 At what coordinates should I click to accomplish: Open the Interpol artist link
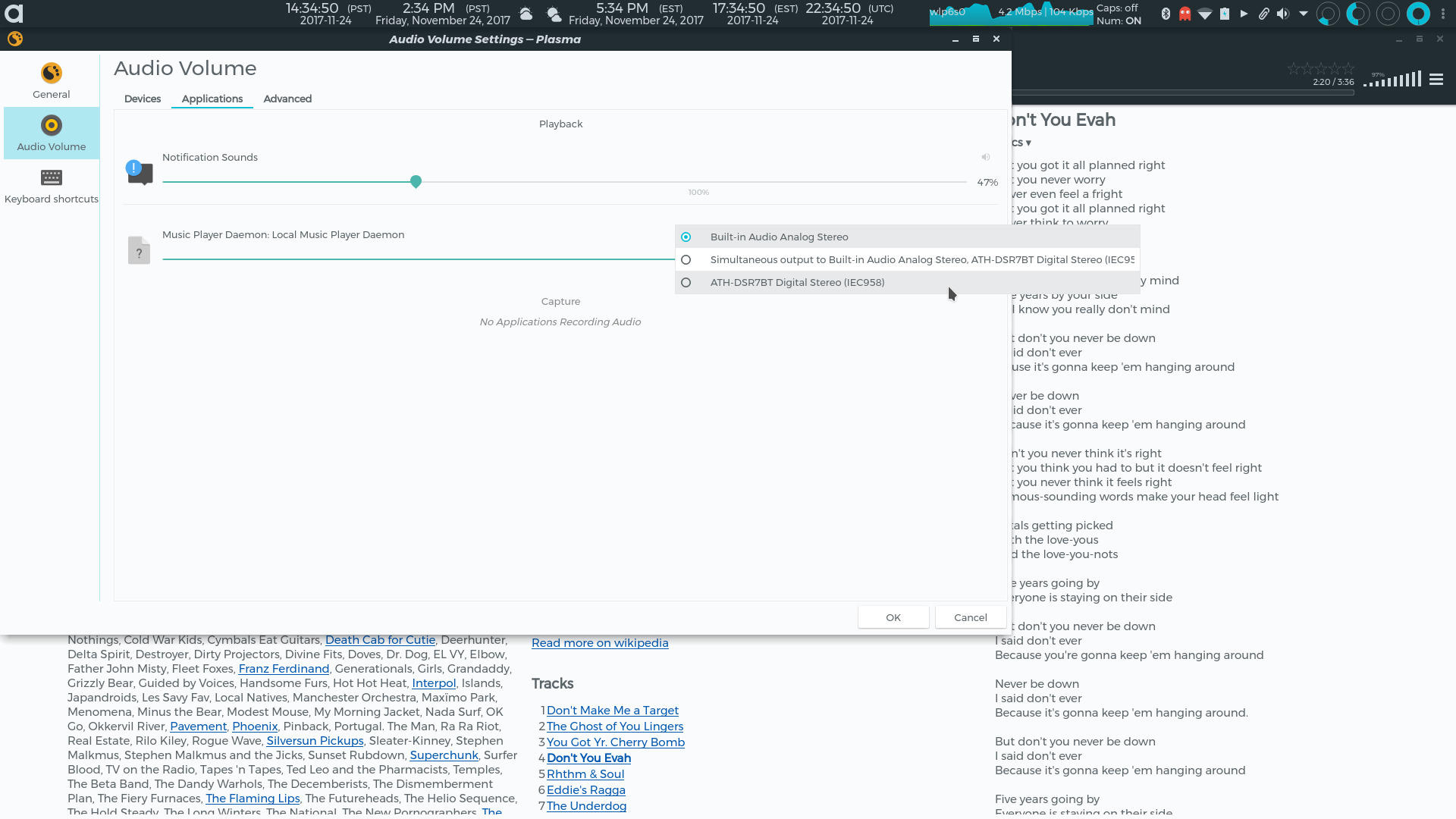(x=434, y=682)
